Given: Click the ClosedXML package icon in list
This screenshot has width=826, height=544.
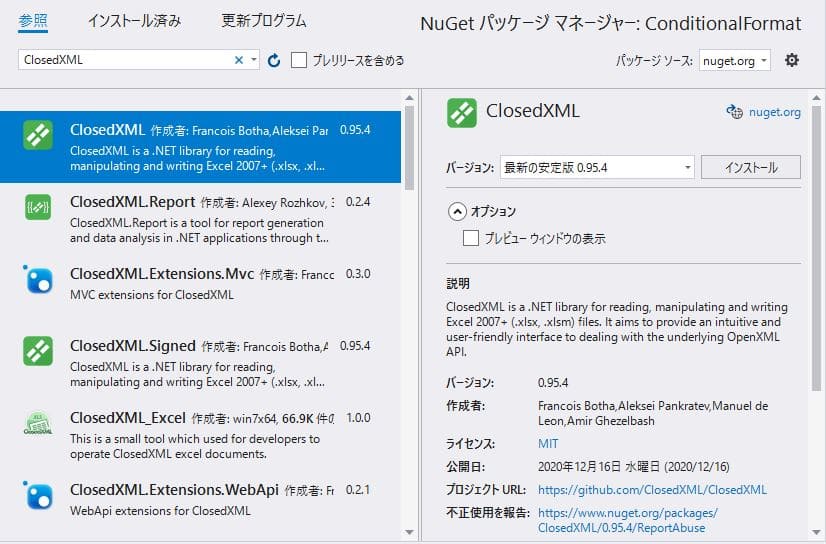Looking at the screenshot, I should pyautogui.click(x=38, y=135).
